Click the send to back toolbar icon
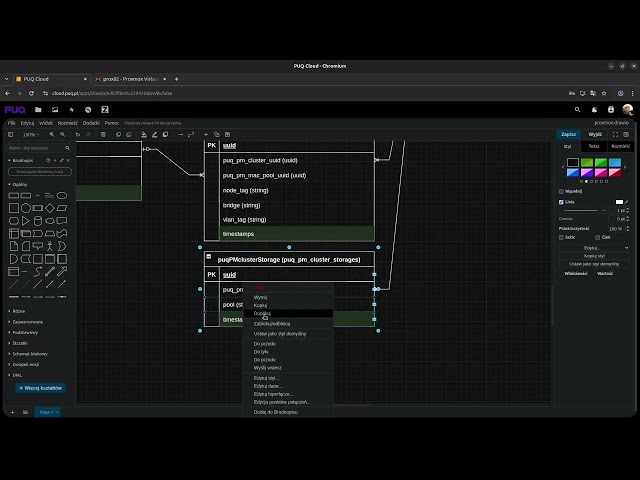This screenshot has height=480, width=640. tap(129, 134)
